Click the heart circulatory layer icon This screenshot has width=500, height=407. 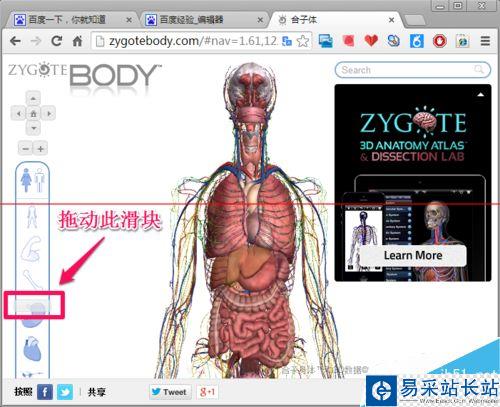click(x=32, y=349)
